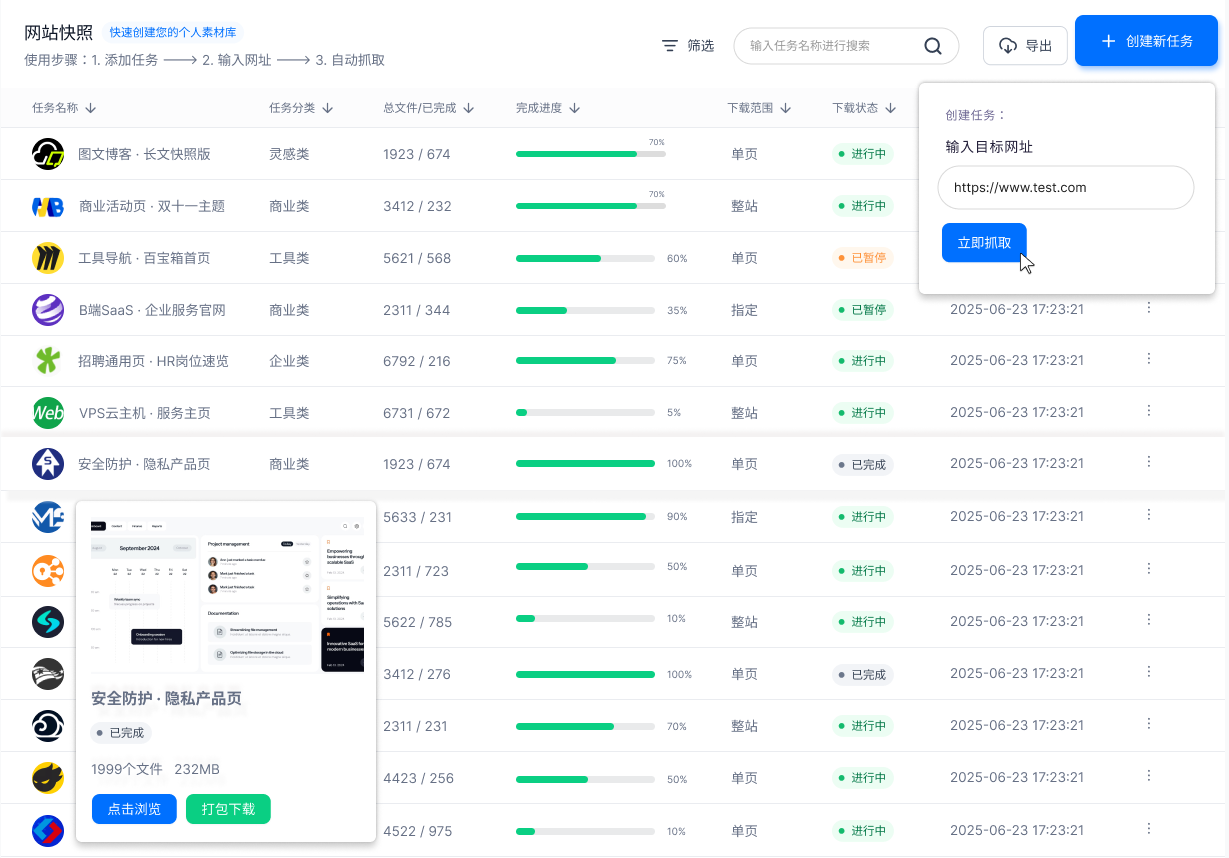Click the 导出 export cloud icon
The image size is (1229, 858).
click(1007, 45)
